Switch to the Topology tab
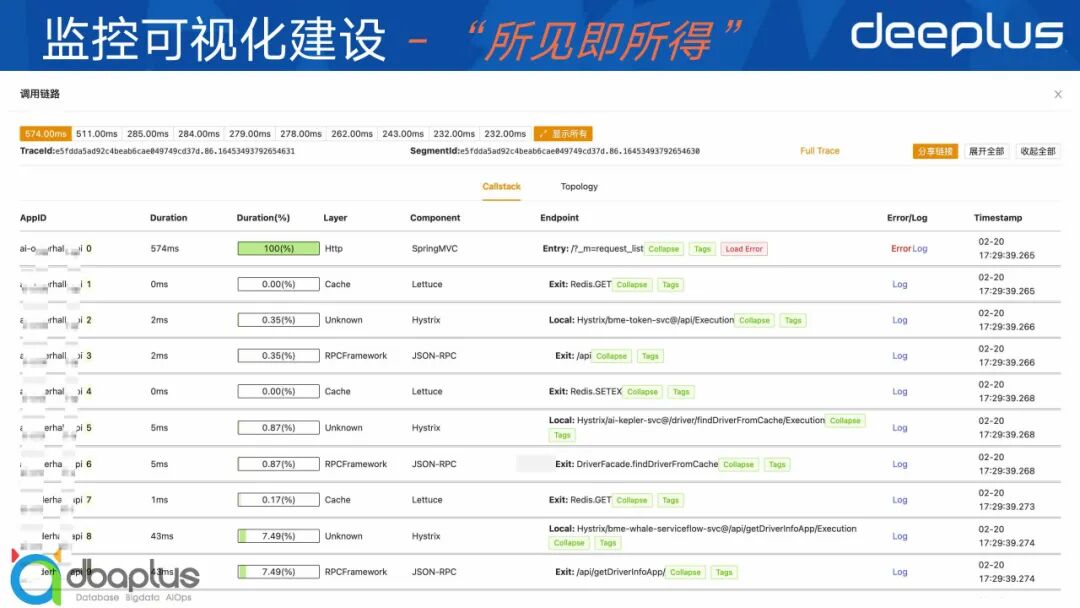Screen dimensions: 1080x608 579,187
